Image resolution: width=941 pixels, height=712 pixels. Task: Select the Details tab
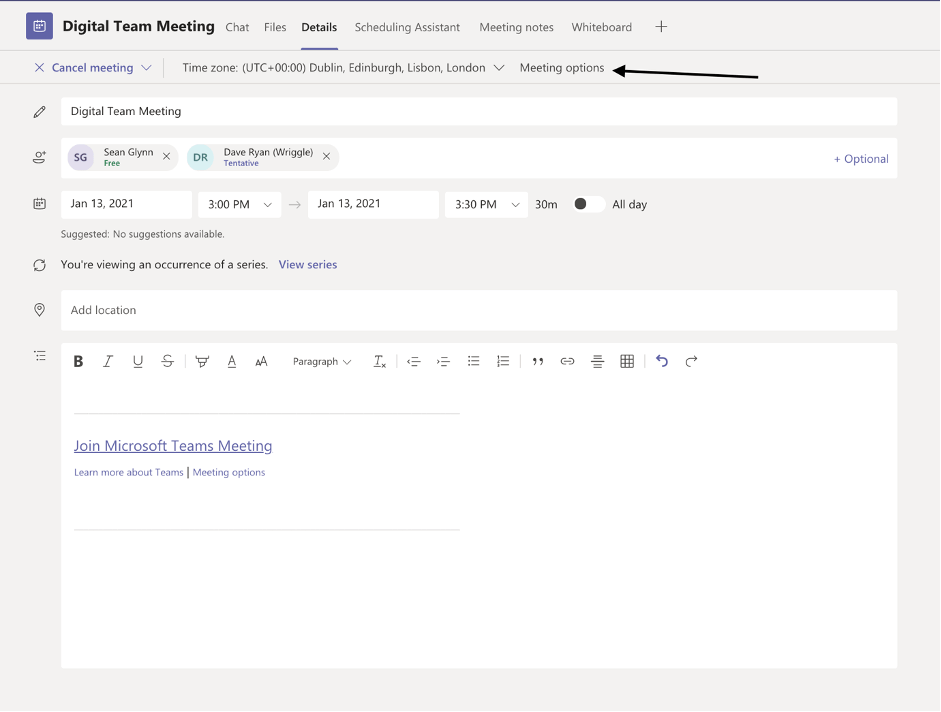click(319, 27)
